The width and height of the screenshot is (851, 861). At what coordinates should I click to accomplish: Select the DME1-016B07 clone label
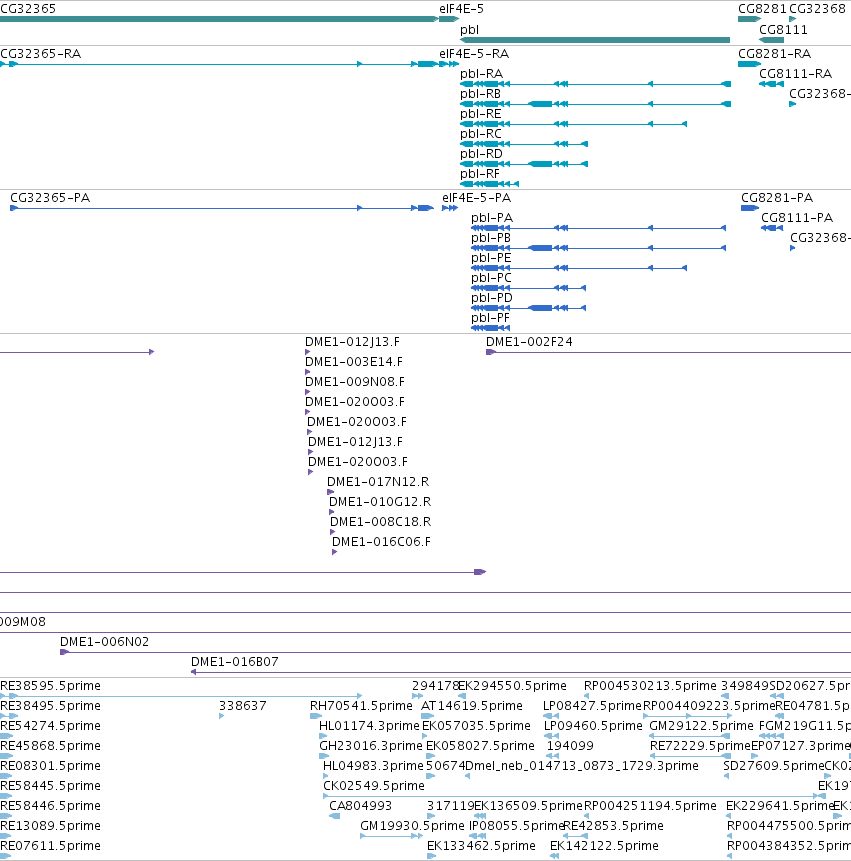[x=234, y=662]
